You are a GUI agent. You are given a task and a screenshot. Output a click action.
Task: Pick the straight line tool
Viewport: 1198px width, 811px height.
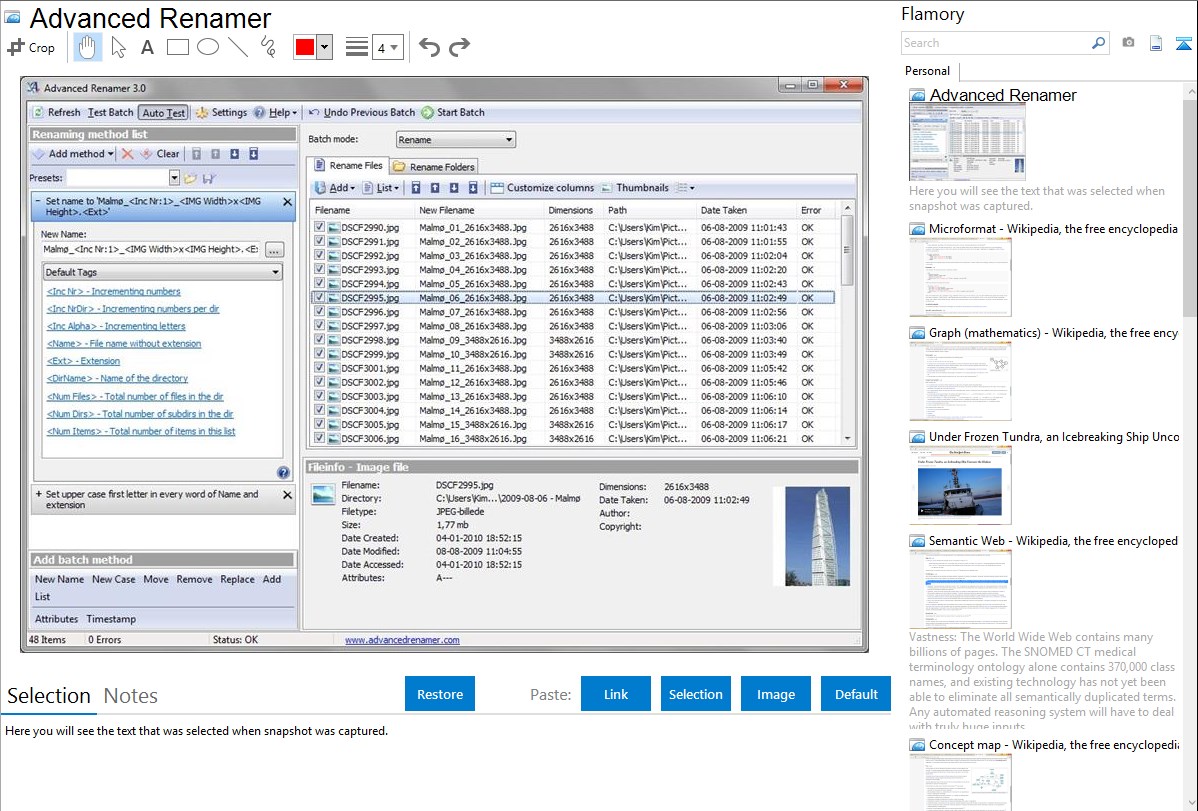238,47
